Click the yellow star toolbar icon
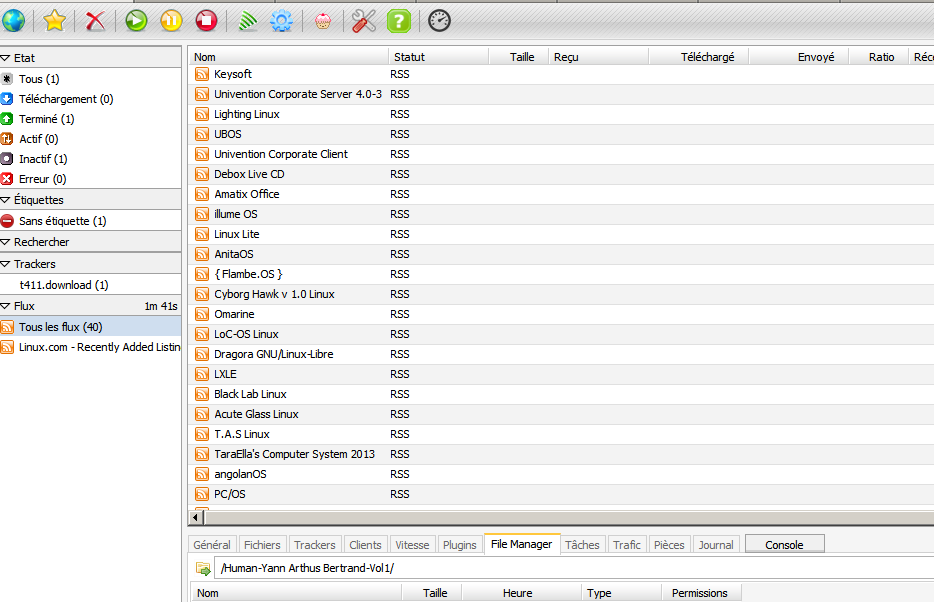This screenshot has width=934, height=602. coord(55,20)
